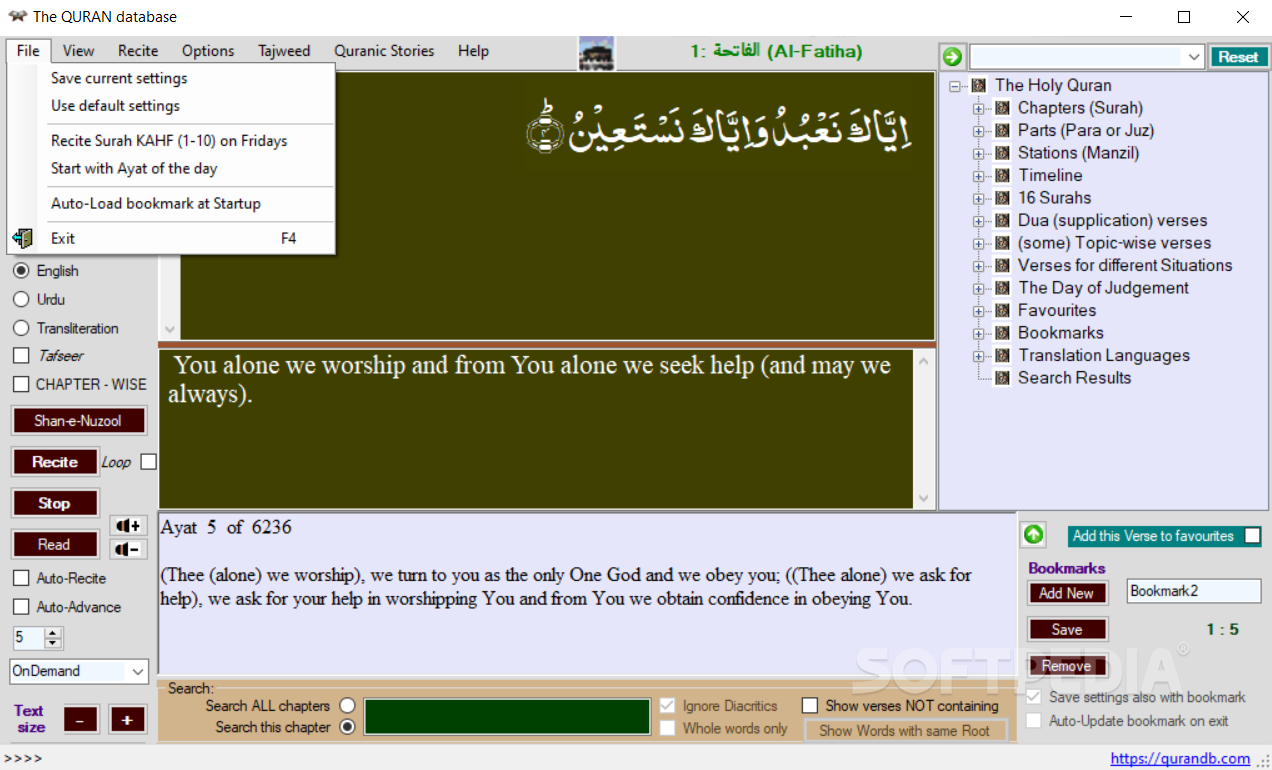Increment the Auto-Advance number stepper up arrow
The image size is (1272, 770).
coord(54,632)
